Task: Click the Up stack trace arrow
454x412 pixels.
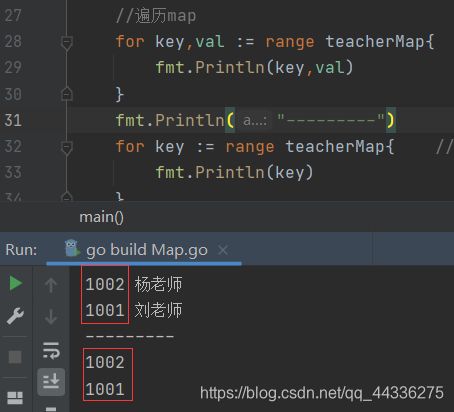Action: click(51, 285)
